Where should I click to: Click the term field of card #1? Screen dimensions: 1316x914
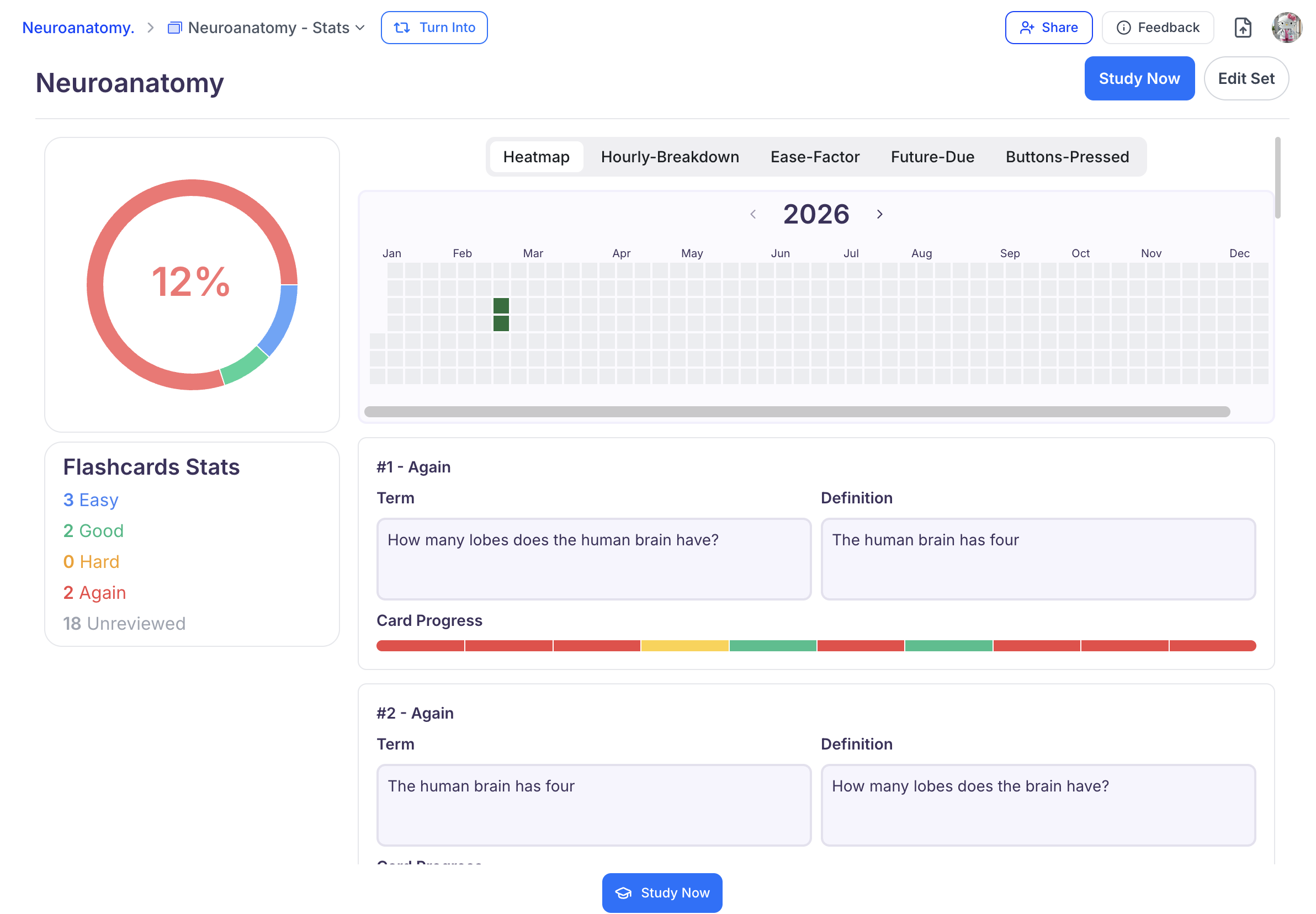pos(593,559)
